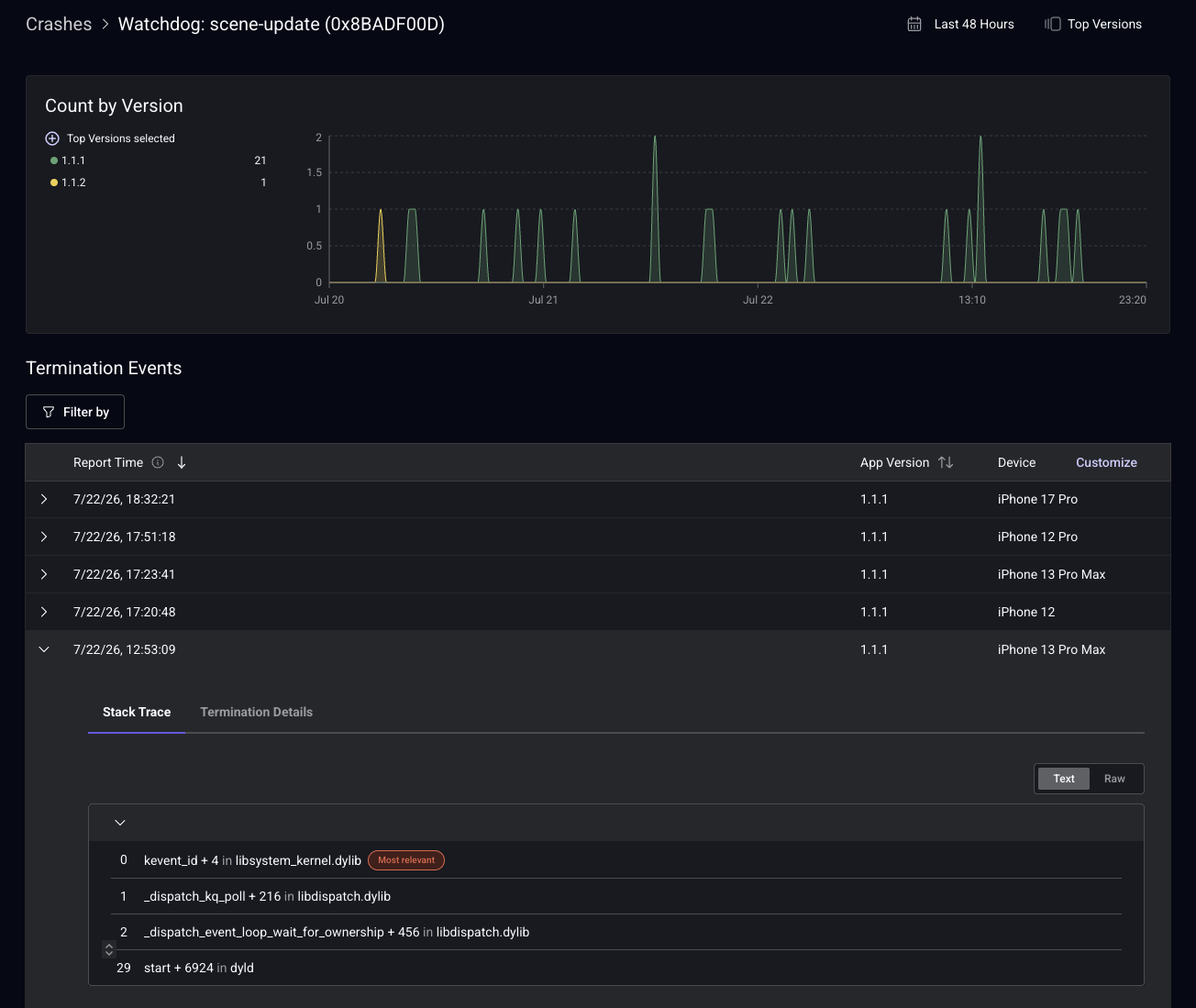Switch to the Stack Trace tab
Image resolution: width=1196 pixels, height=1008 pixels.
pos(137,712)
